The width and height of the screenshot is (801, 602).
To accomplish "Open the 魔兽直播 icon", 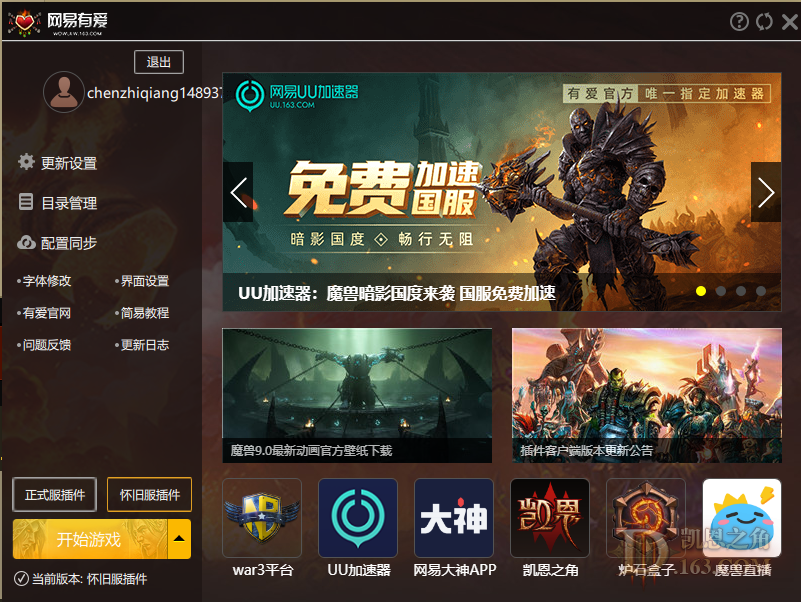I will point(742,518).
